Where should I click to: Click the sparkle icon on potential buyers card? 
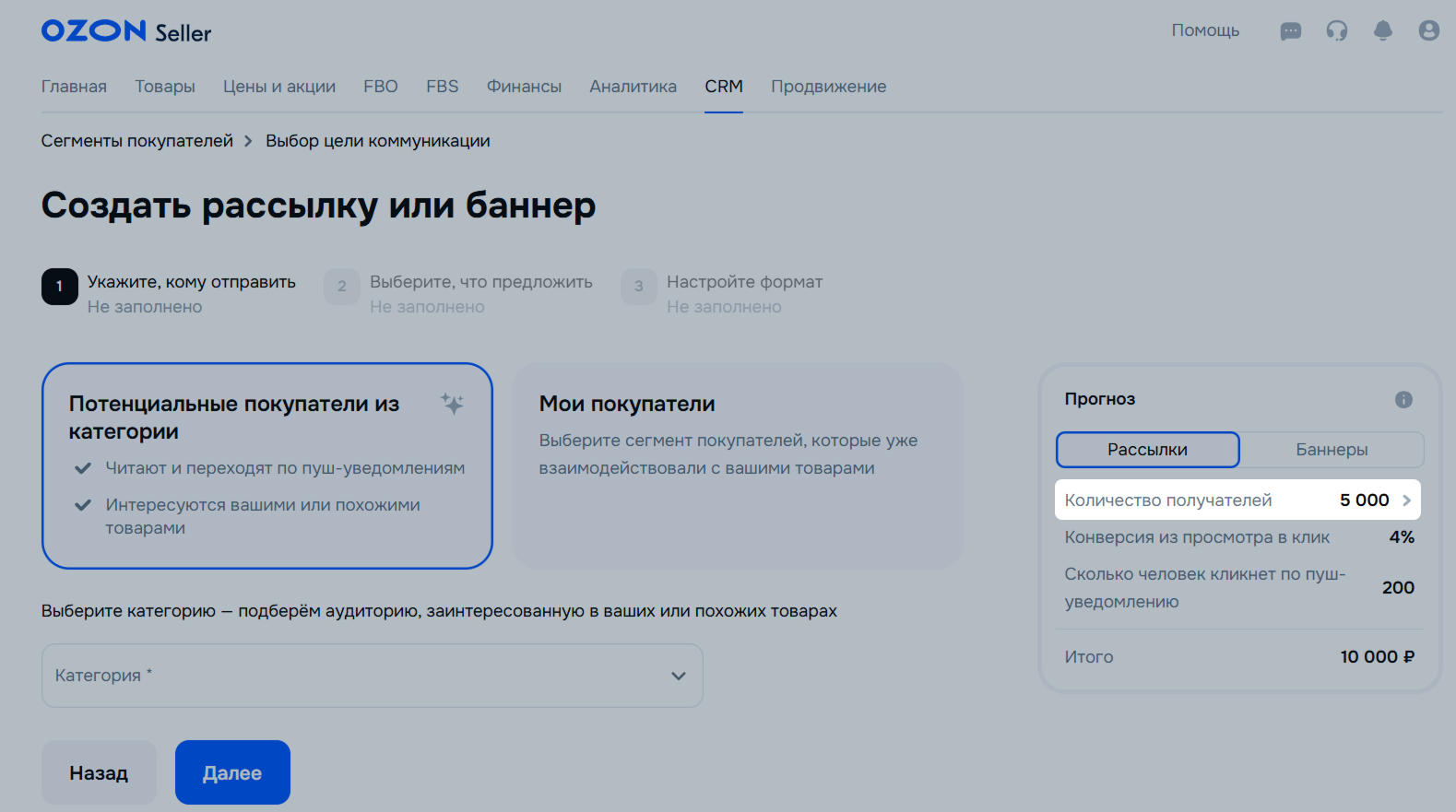pyautogui.click(x=452, y=404)
